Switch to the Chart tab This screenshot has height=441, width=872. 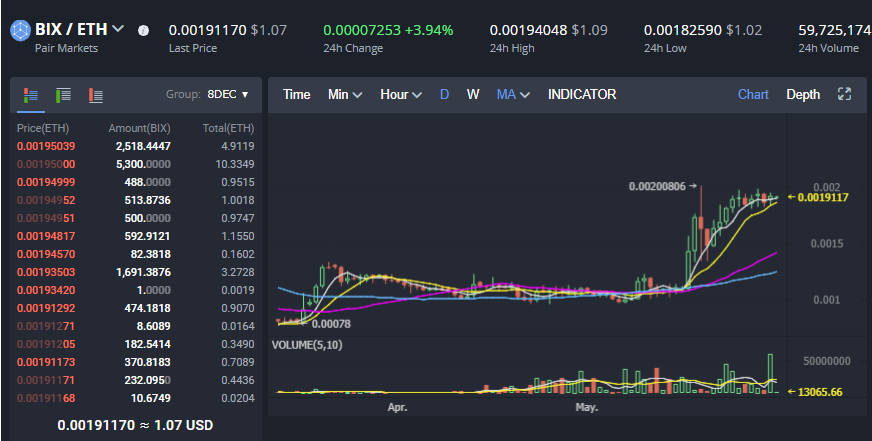(753, 94)
